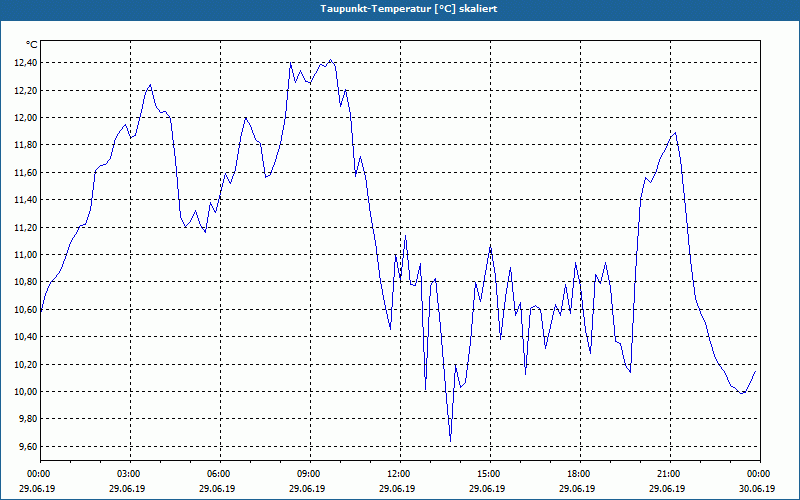Select the 18:00 time label
The height and width of the screenshot is (500, 800).
[x=577, y=474]
